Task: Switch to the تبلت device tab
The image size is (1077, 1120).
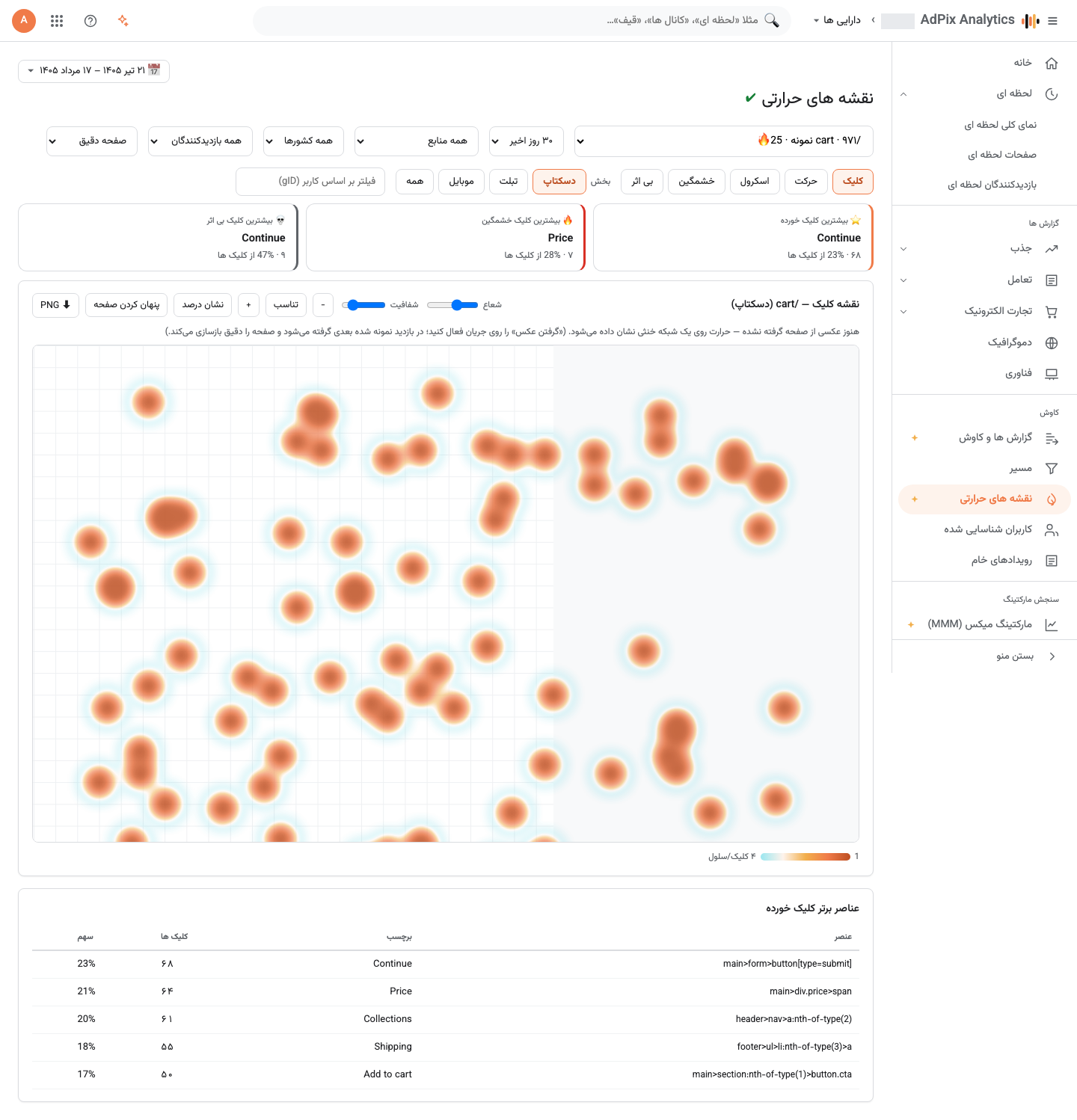Action: pos(509,182)
